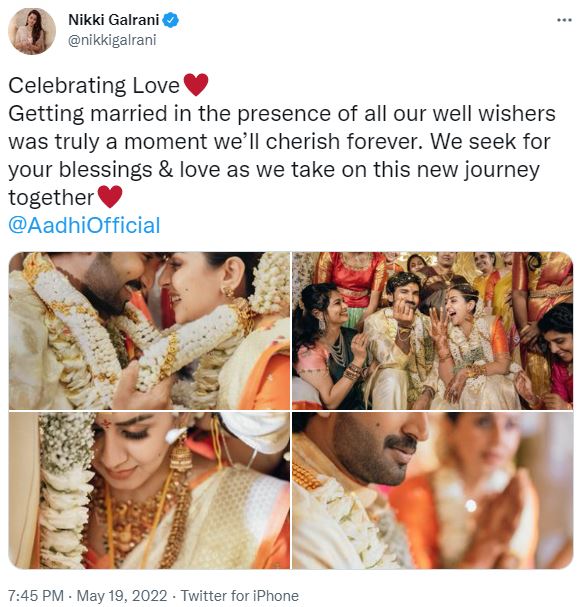The width and height of the screenshot is (579, 607).
Task: Open bottom-left bride closeup photo
Action: pos(149,490)
